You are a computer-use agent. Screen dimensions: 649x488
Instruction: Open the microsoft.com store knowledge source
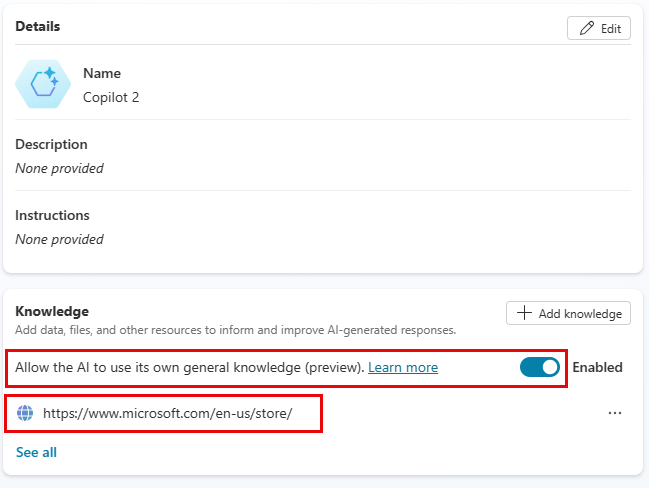click(x=168, y=413)
